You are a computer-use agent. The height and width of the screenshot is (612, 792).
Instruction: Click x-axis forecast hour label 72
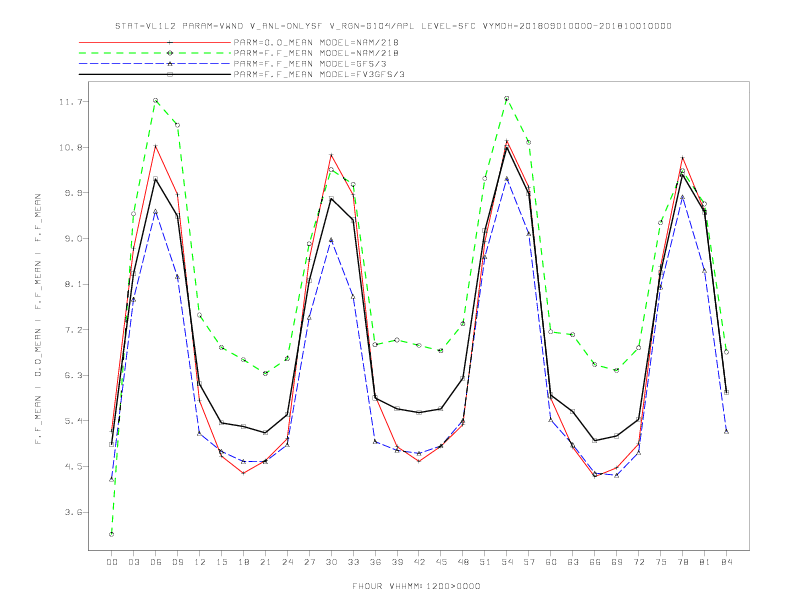point(638,562)
